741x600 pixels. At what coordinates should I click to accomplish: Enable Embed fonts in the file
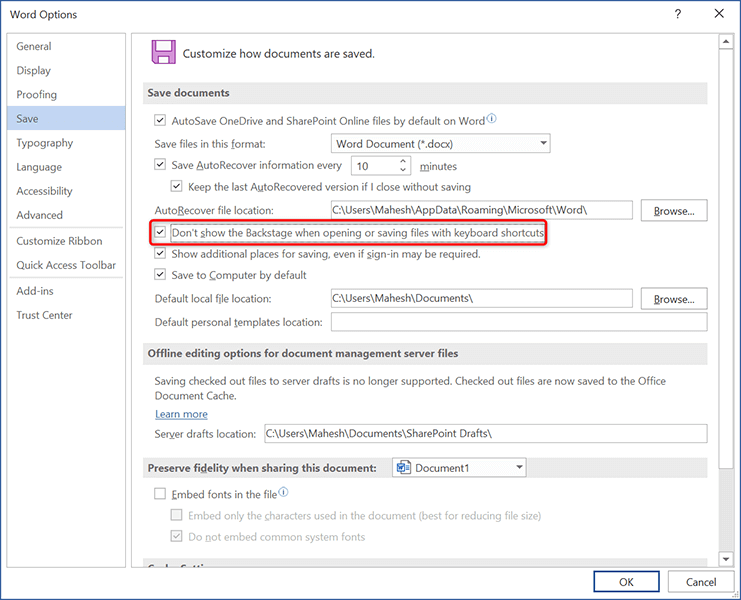160,493
